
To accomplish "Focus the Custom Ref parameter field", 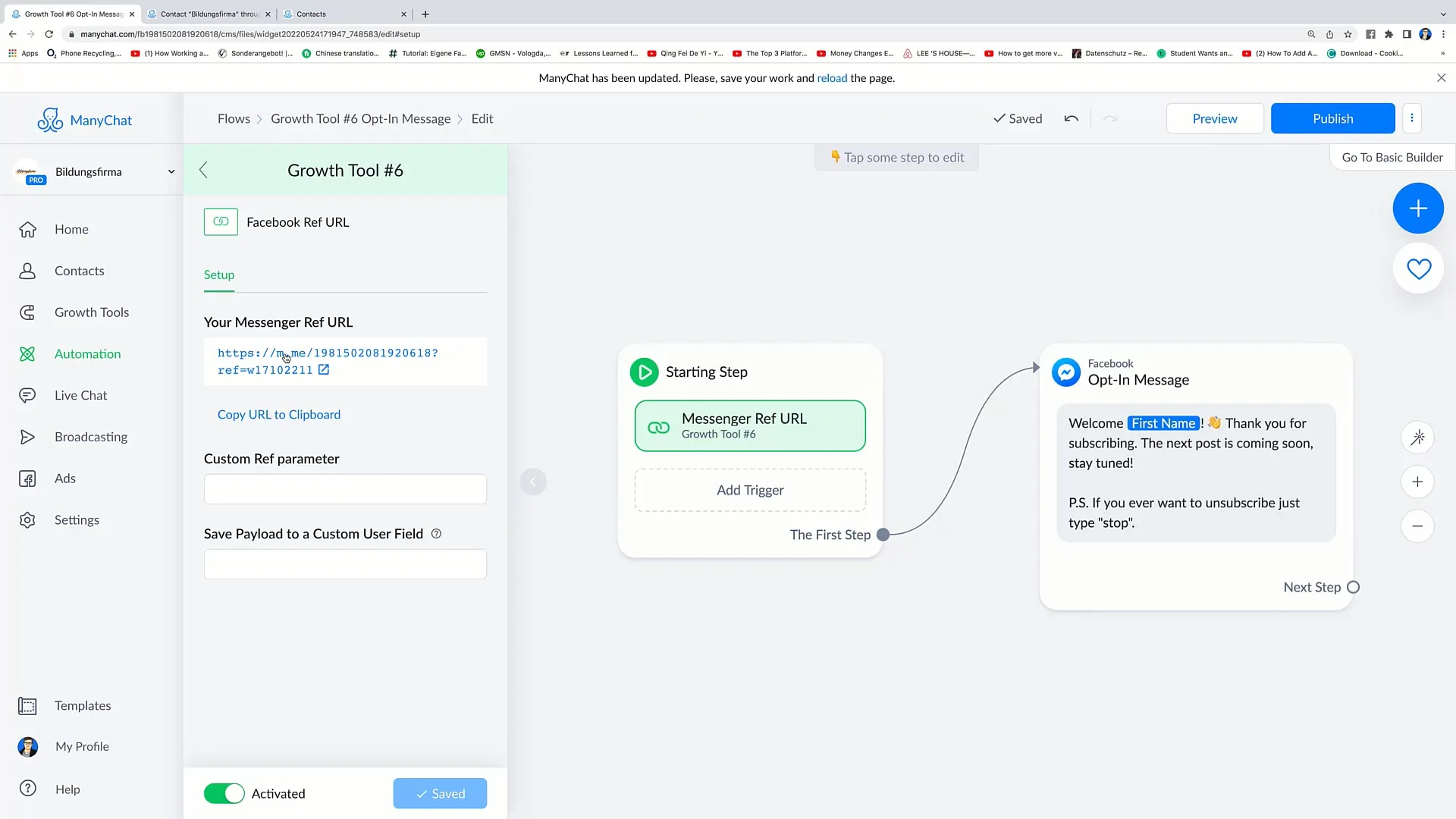I will point(345,489).
